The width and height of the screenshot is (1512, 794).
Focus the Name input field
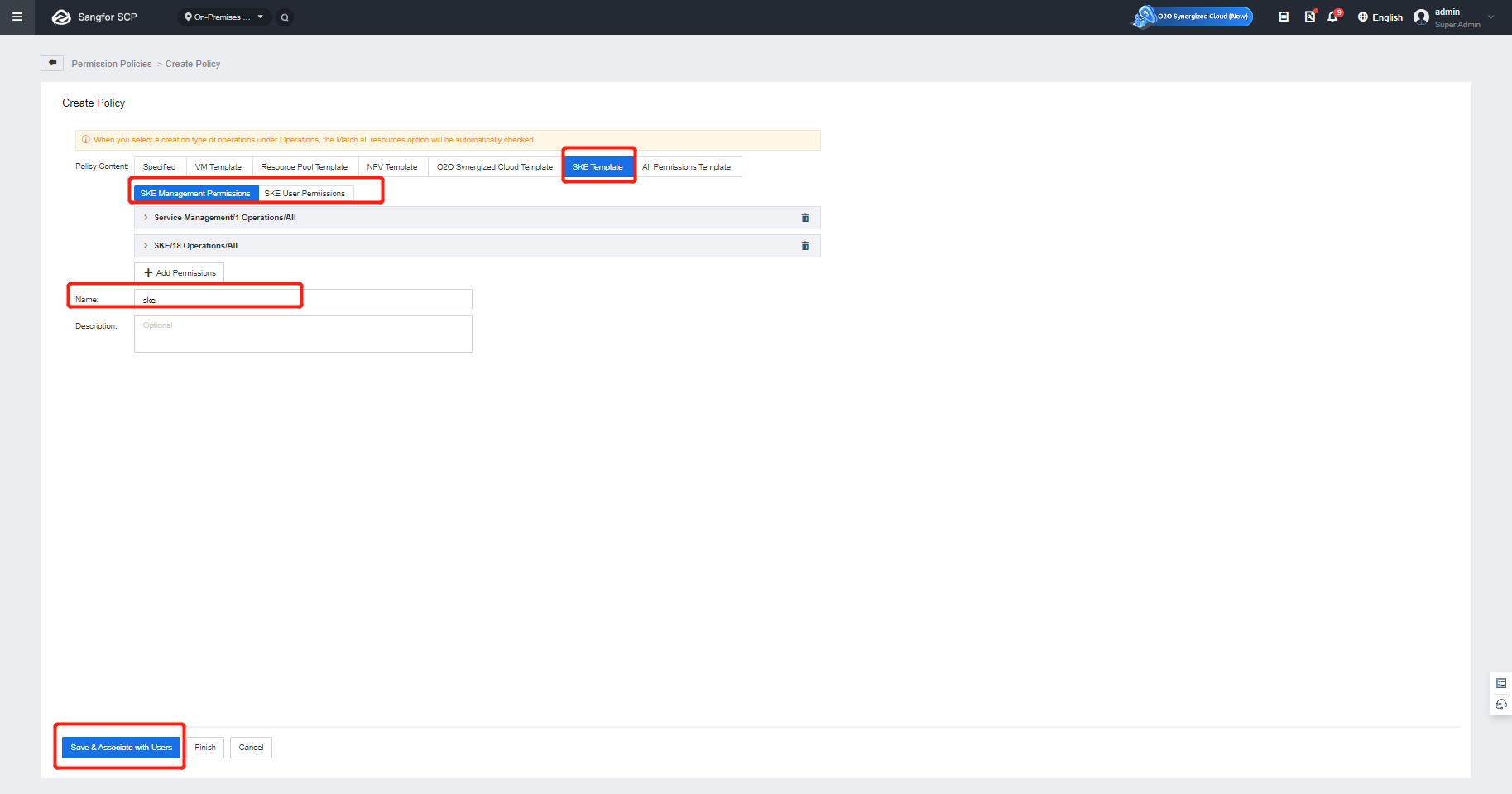(x=303, y=300)
